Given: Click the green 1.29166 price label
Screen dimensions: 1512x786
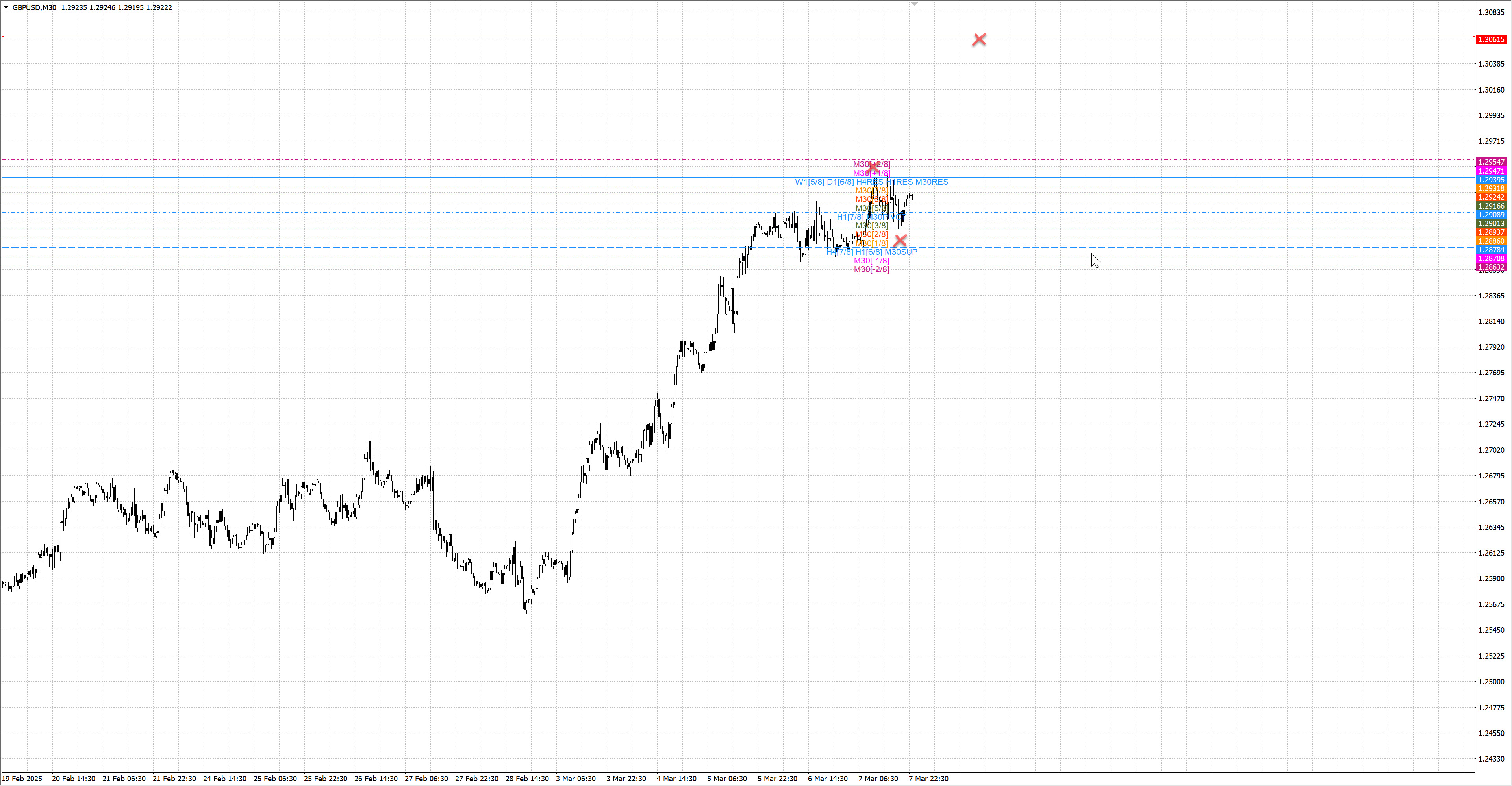Looking at the screenshot, I should pos(1491,206).
